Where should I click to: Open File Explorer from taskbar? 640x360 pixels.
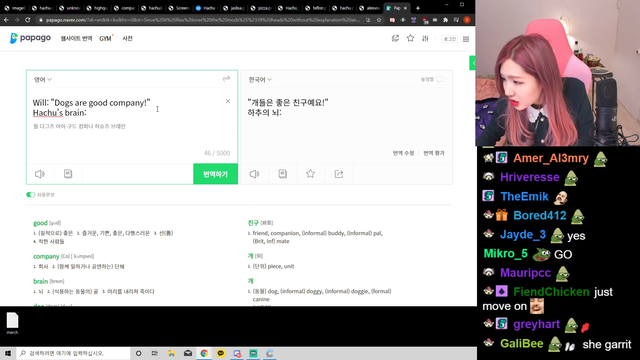point(171,353)
